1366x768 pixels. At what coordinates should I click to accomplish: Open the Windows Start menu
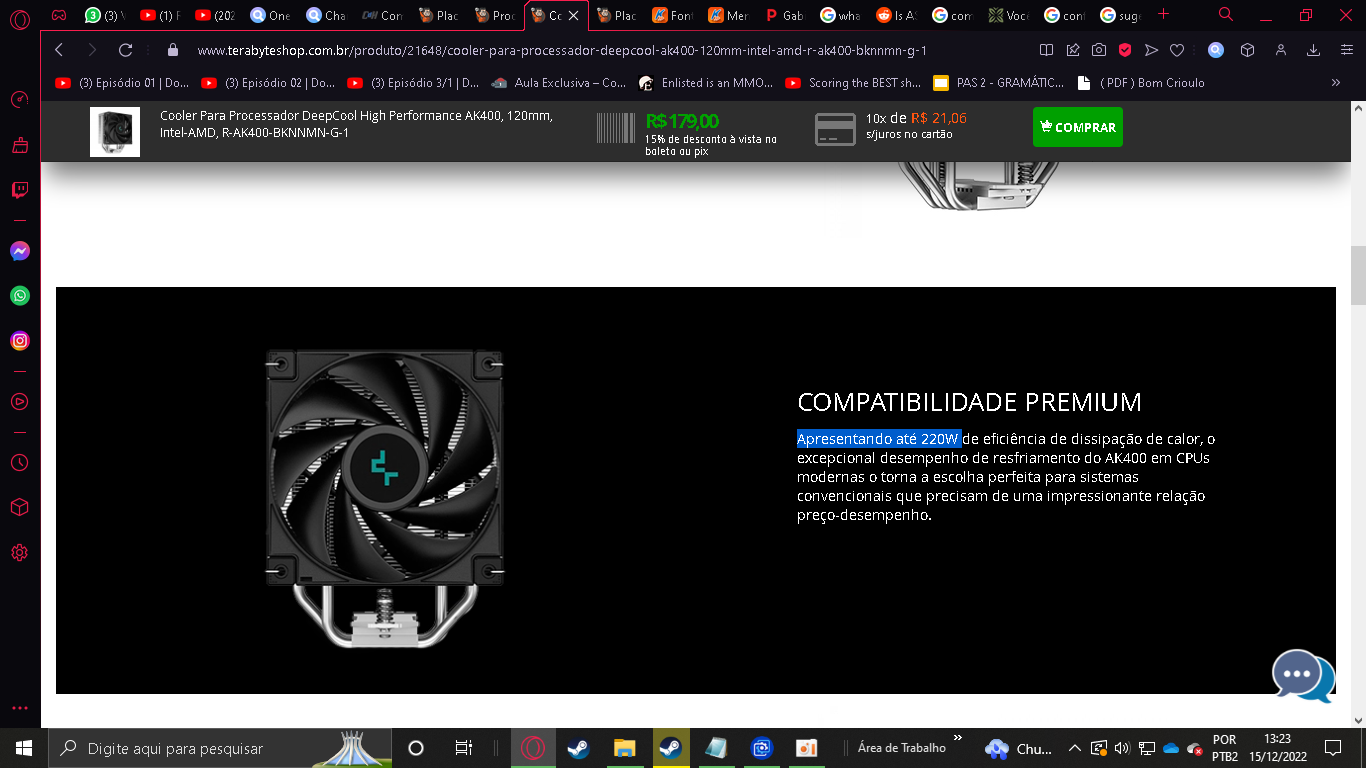coord(23,748)
